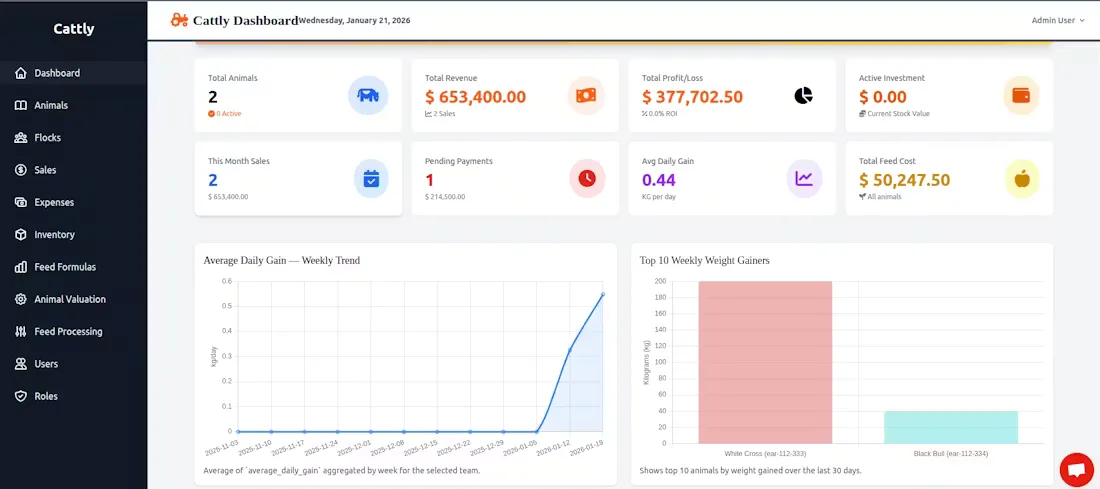Open Inventory from the sidebar
The width and height of the screenshot is (1100, 489).
click(x=74, y=234)
